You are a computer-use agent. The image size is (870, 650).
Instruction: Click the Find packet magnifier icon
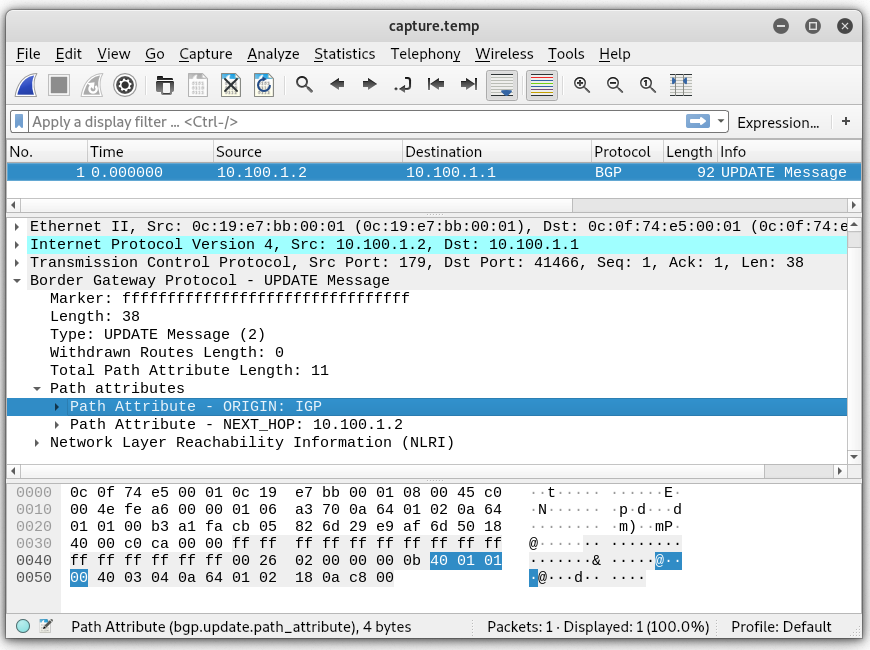tap(304, 85)
